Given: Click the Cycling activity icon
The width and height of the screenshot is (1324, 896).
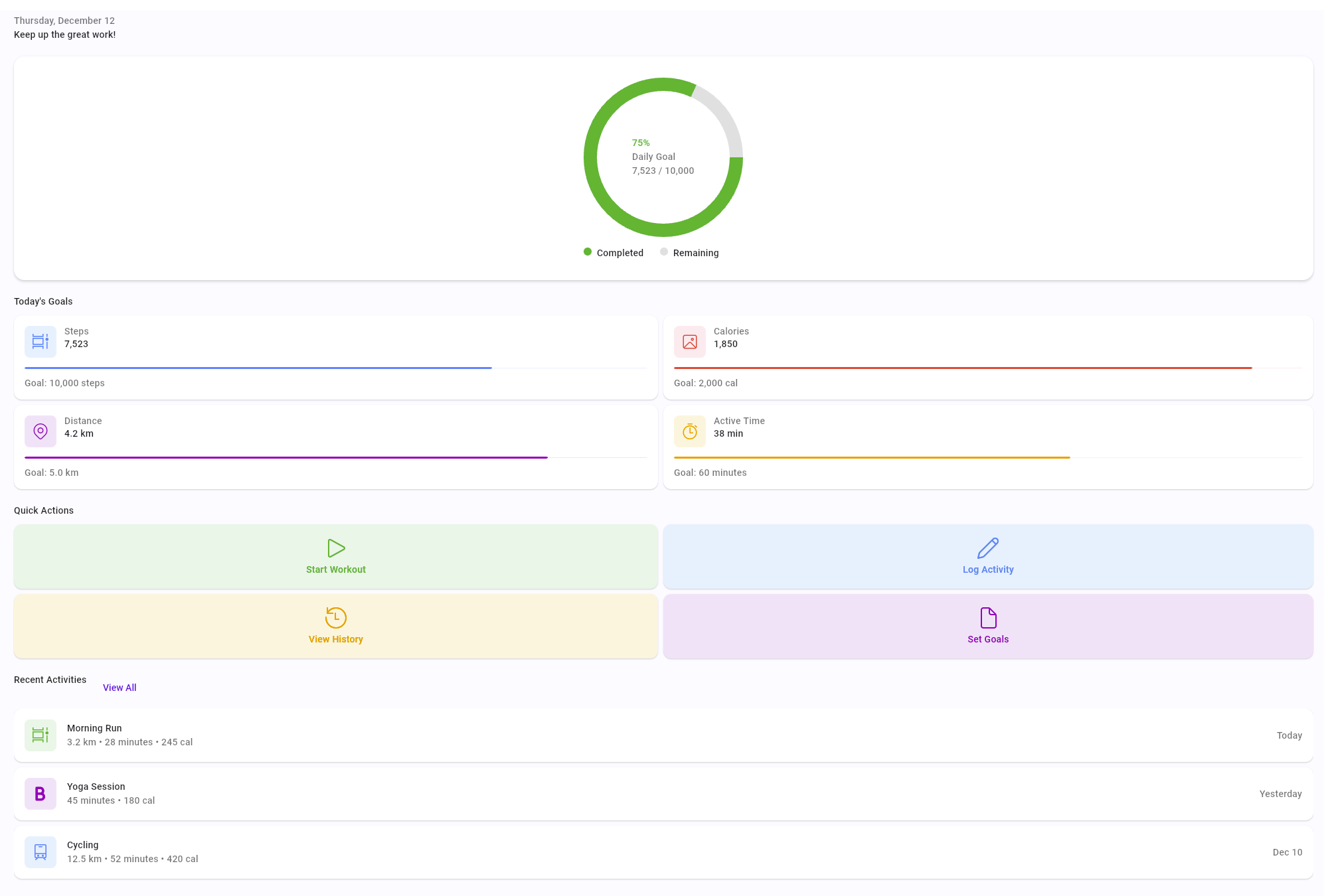Looking at the screenshot, I should 41,852.
